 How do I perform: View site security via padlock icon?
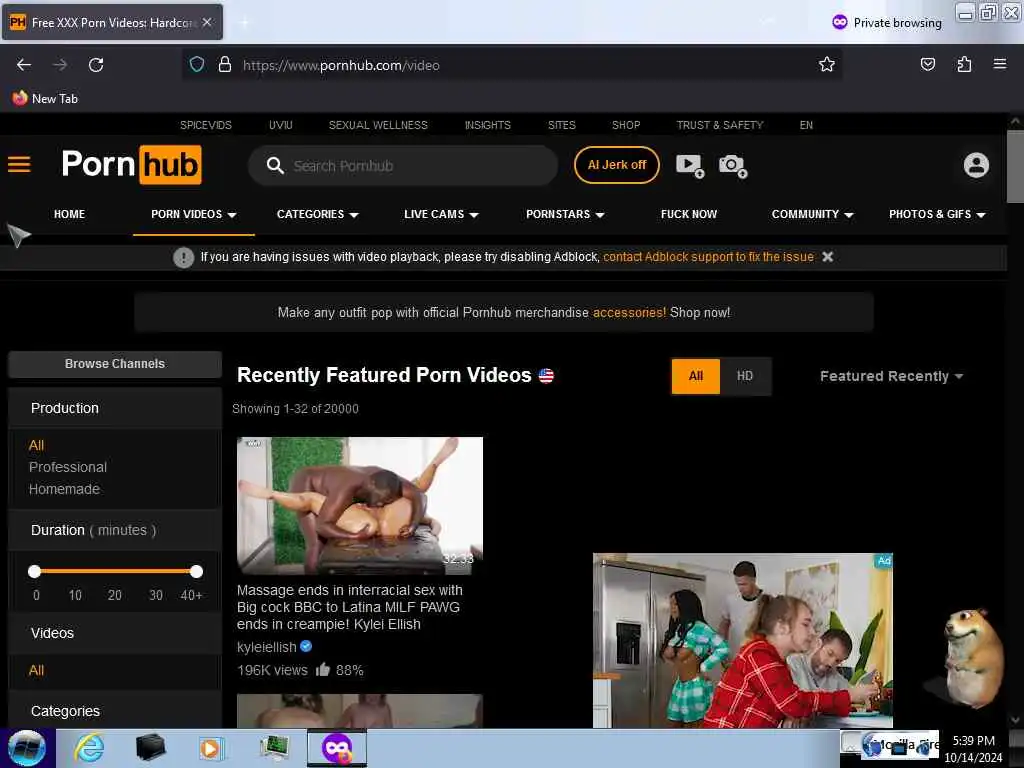click(x=225, y=65)
